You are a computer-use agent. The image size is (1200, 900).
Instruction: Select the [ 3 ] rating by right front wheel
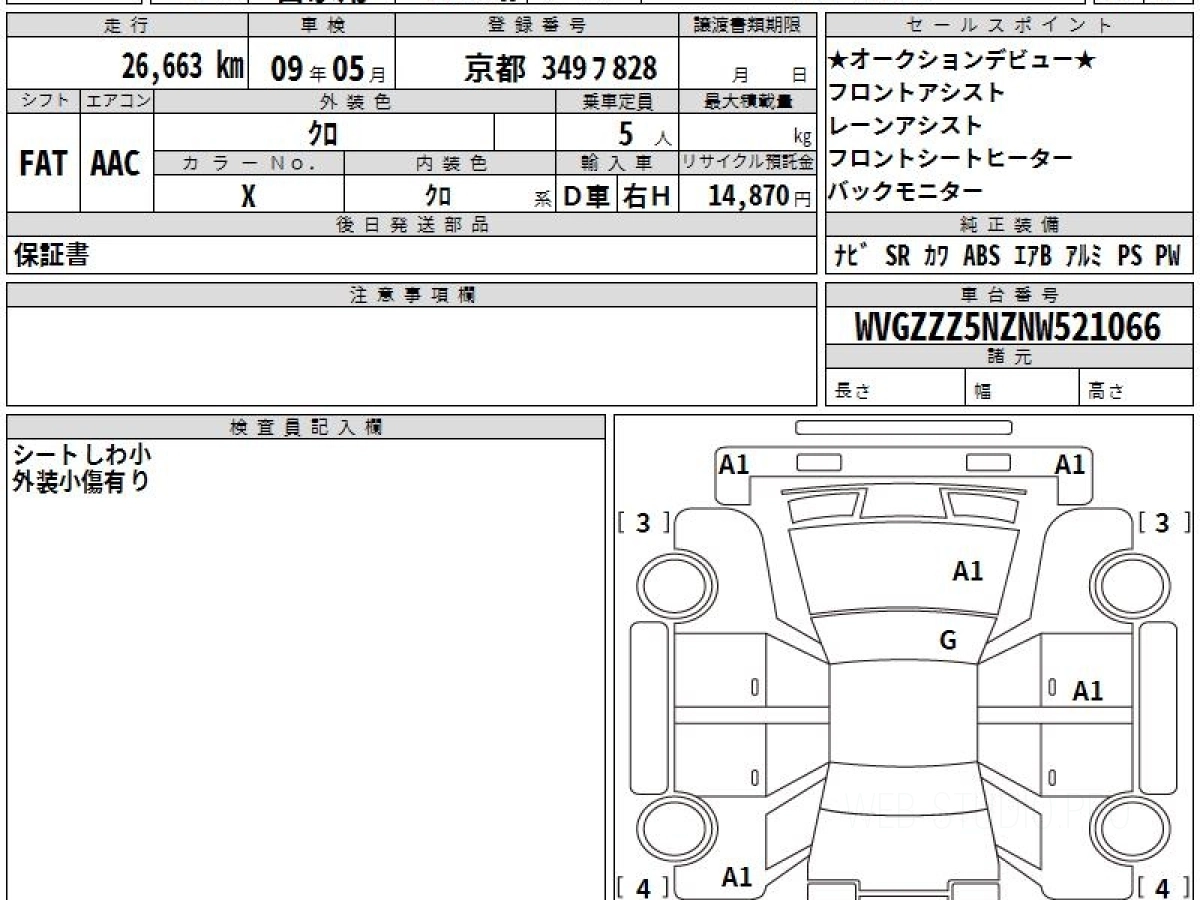[x=1164, y=523]
